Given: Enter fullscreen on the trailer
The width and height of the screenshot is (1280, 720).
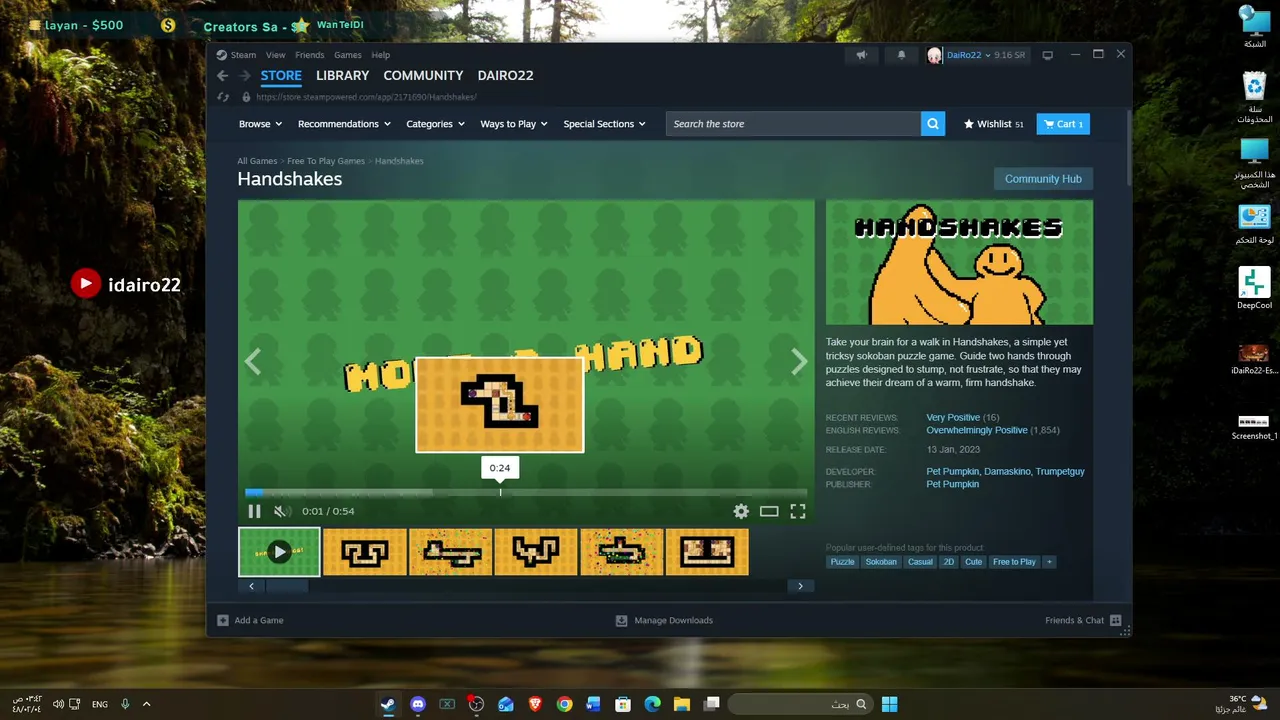Looking at the screenshot, I should [798, 511].
